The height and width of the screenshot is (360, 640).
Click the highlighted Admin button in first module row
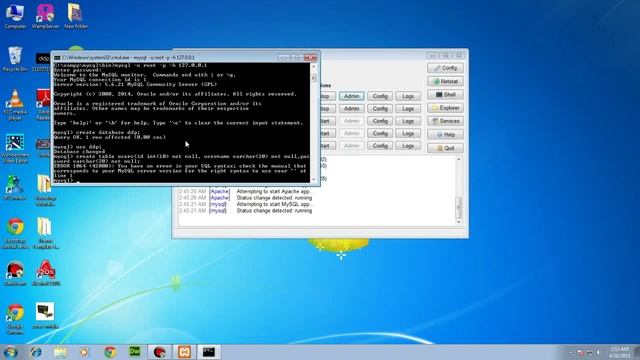[351, 96]
